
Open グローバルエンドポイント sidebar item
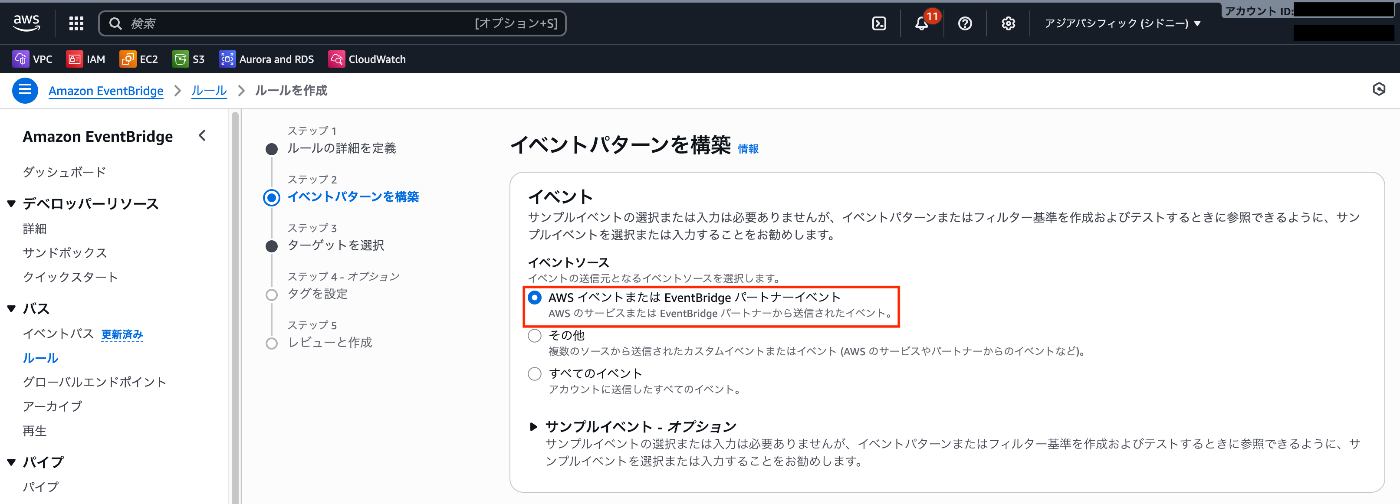coord(95,382)
